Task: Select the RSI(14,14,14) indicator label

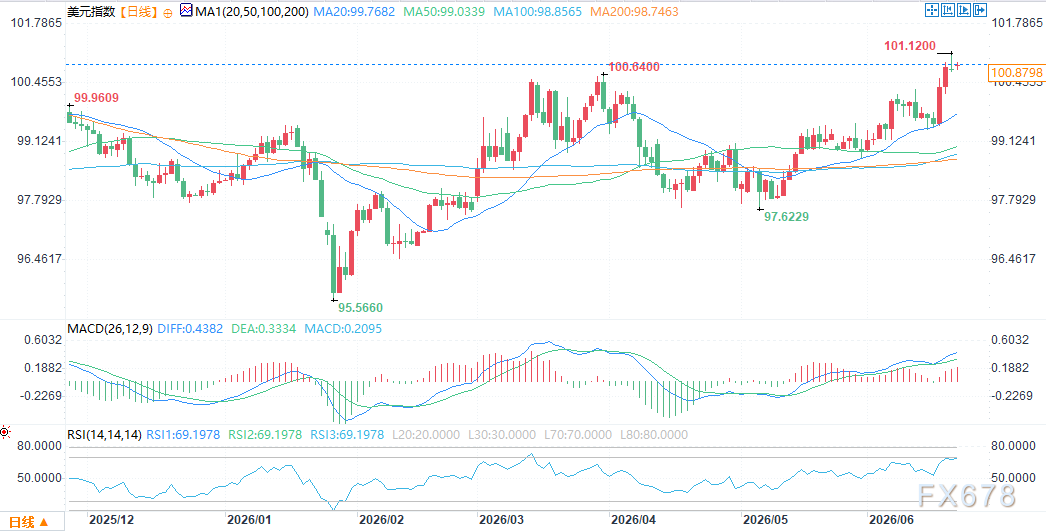Action: pyautogui.click(x=105, y=435)
